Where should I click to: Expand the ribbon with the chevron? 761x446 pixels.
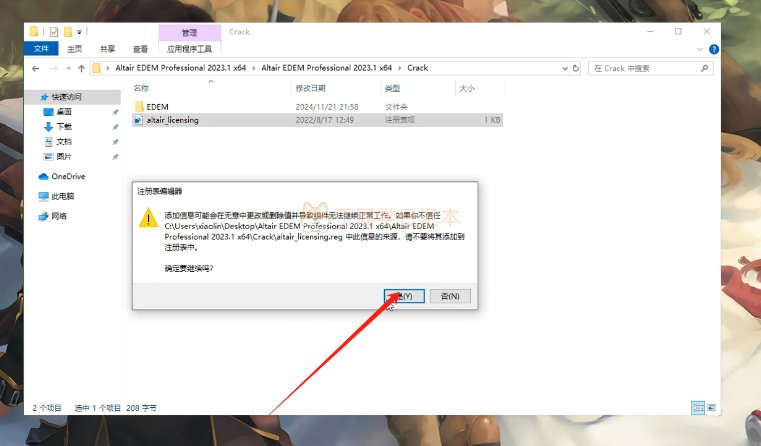700,49
